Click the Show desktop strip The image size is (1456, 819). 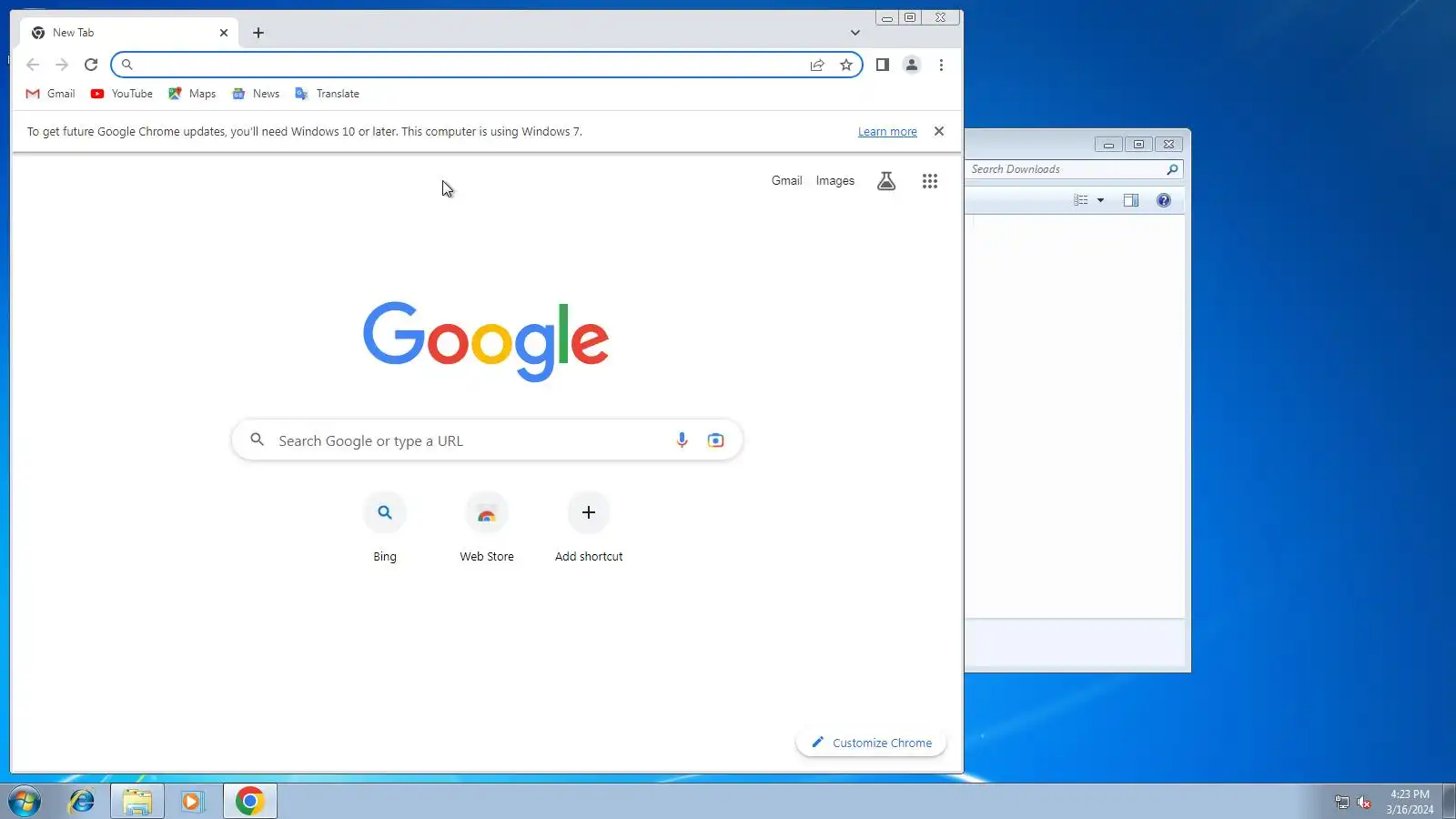(x=1449, y=802)
